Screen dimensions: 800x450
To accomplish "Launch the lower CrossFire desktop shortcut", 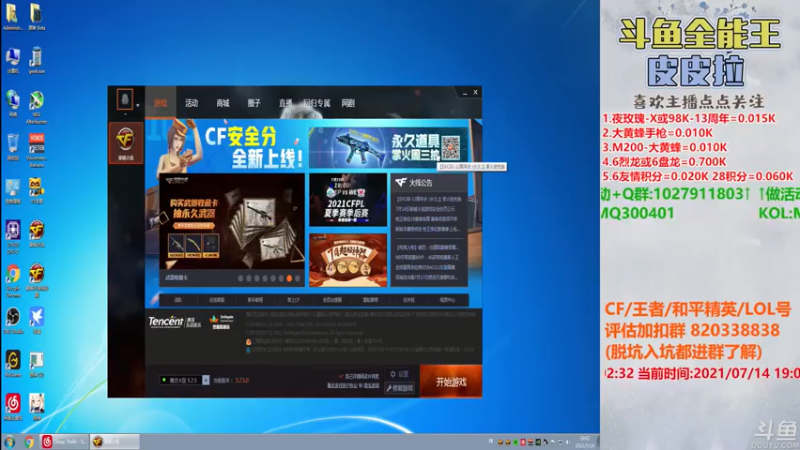I will (36, 281).
